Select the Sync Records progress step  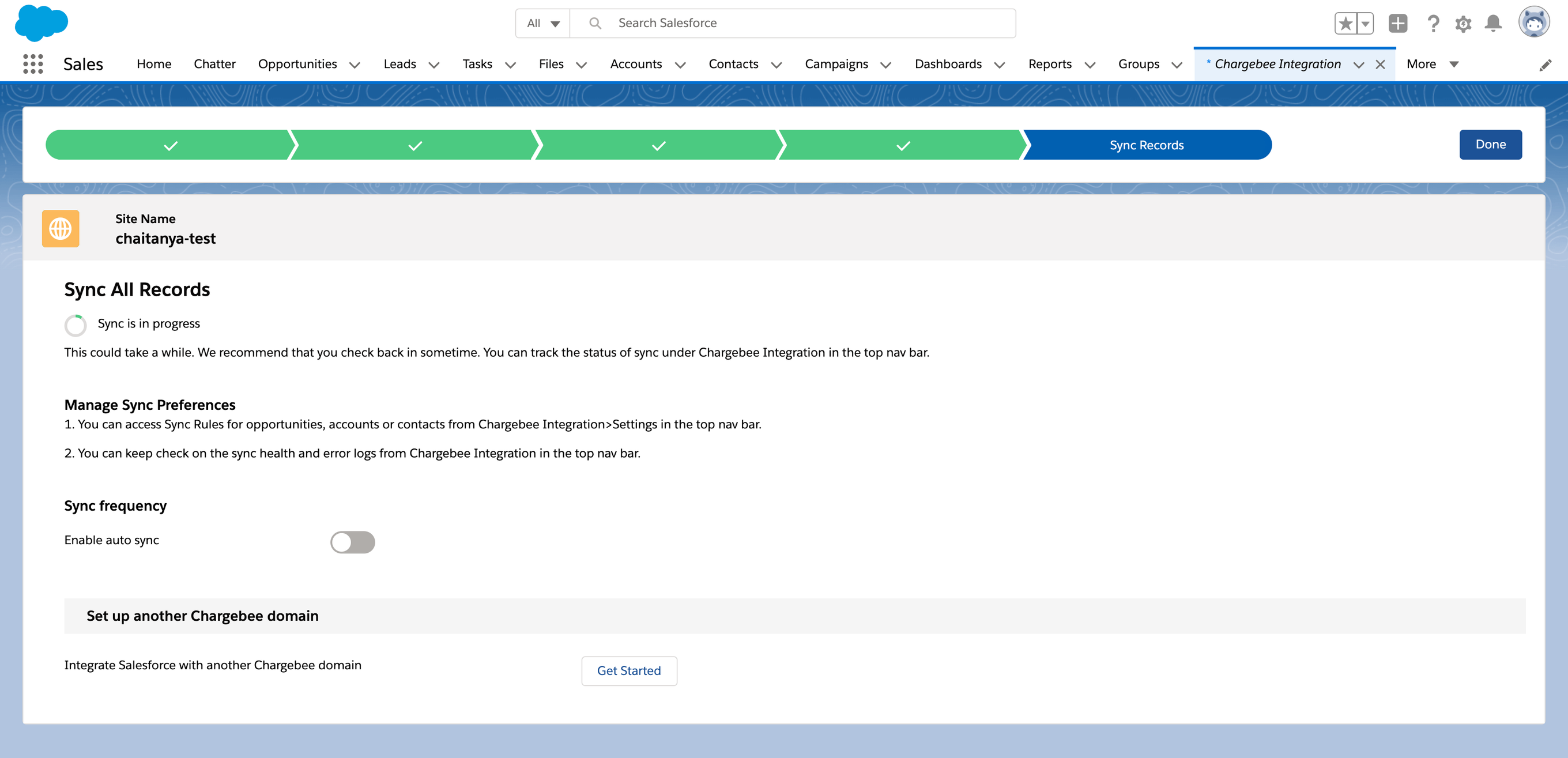pyautogui.click(x=1146, y=145)
